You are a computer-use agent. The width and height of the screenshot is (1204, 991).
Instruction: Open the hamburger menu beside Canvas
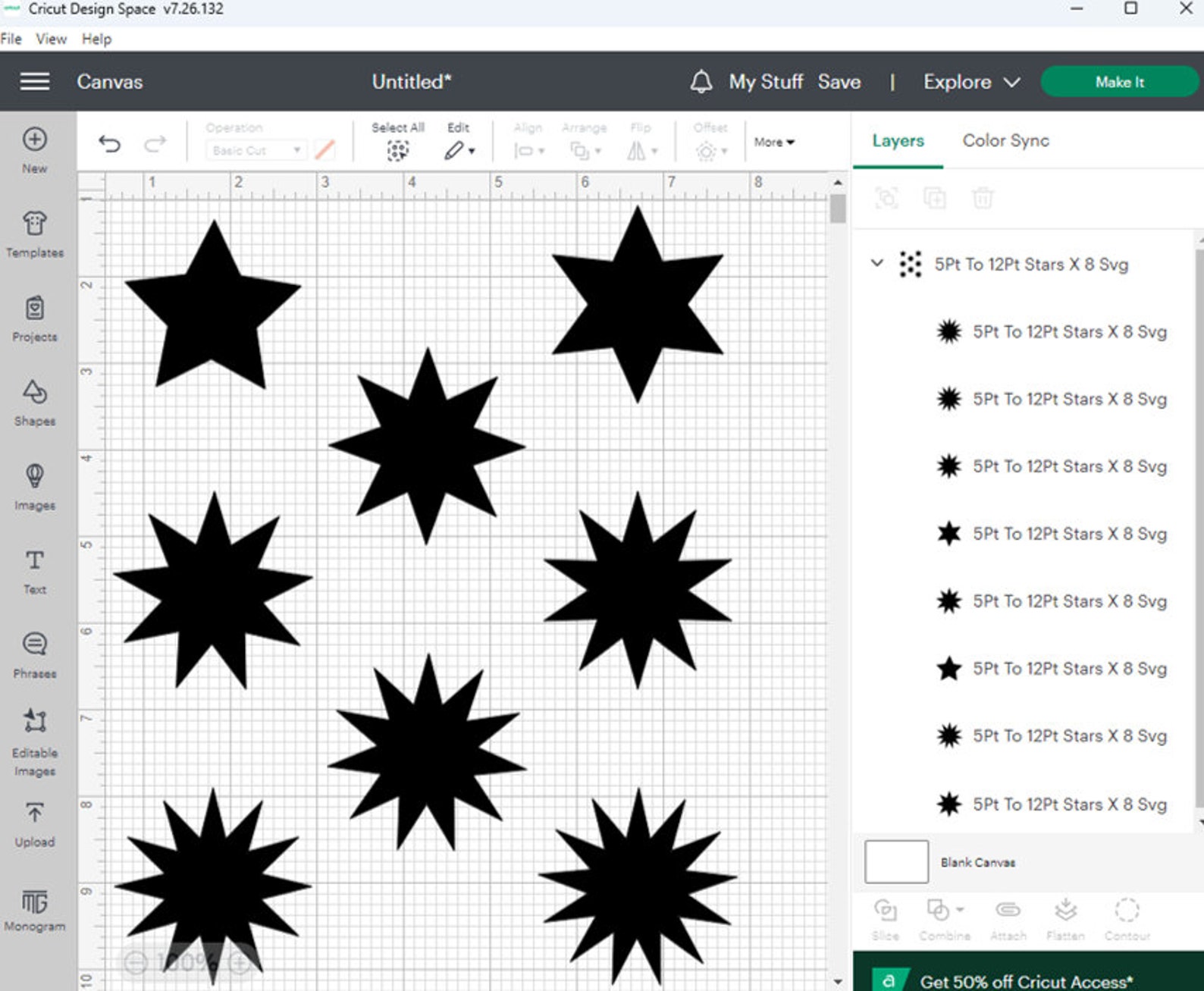35,81
